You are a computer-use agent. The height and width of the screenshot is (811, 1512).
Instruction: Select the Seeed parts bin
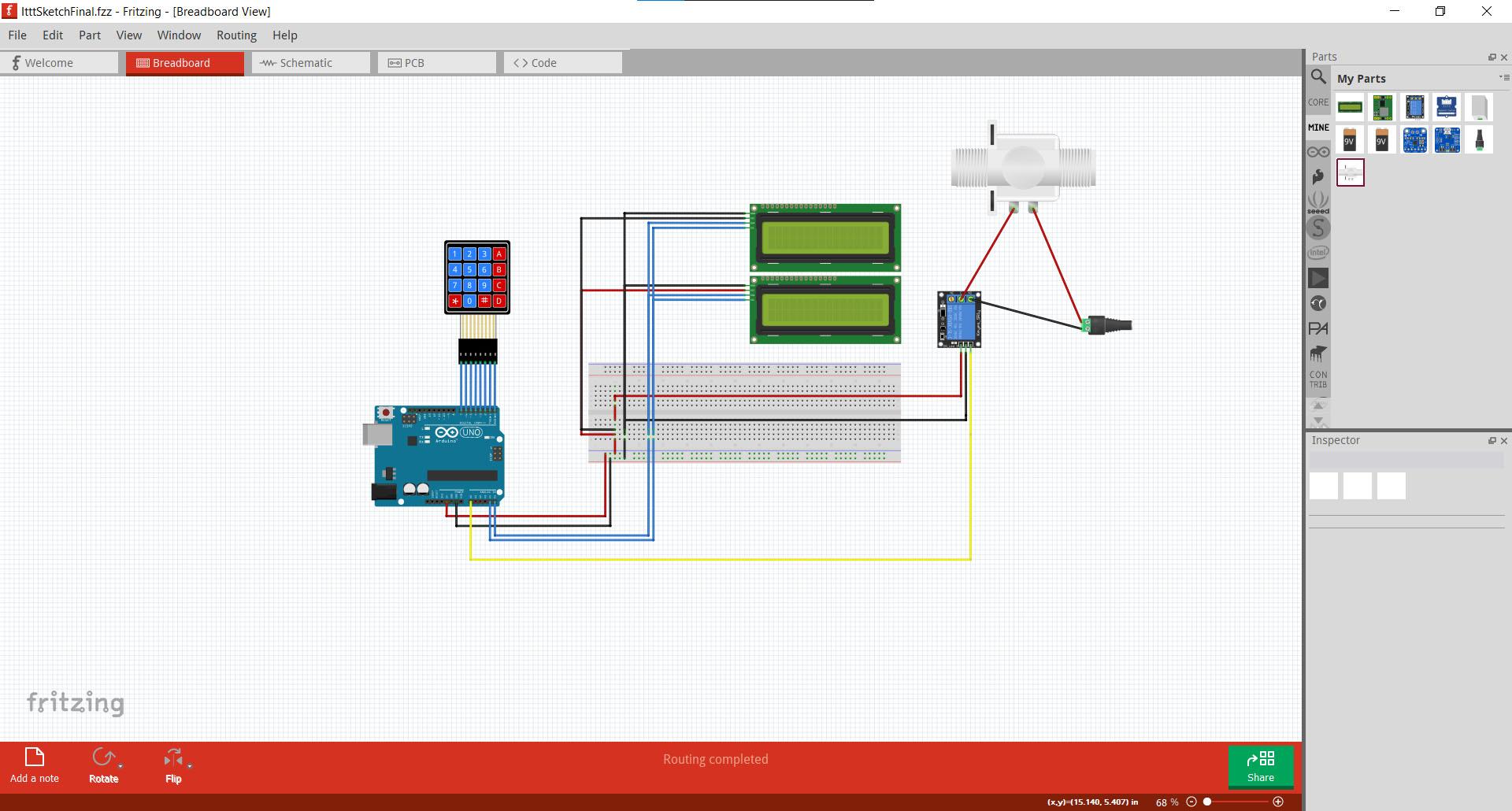(x=1318, y=202)
